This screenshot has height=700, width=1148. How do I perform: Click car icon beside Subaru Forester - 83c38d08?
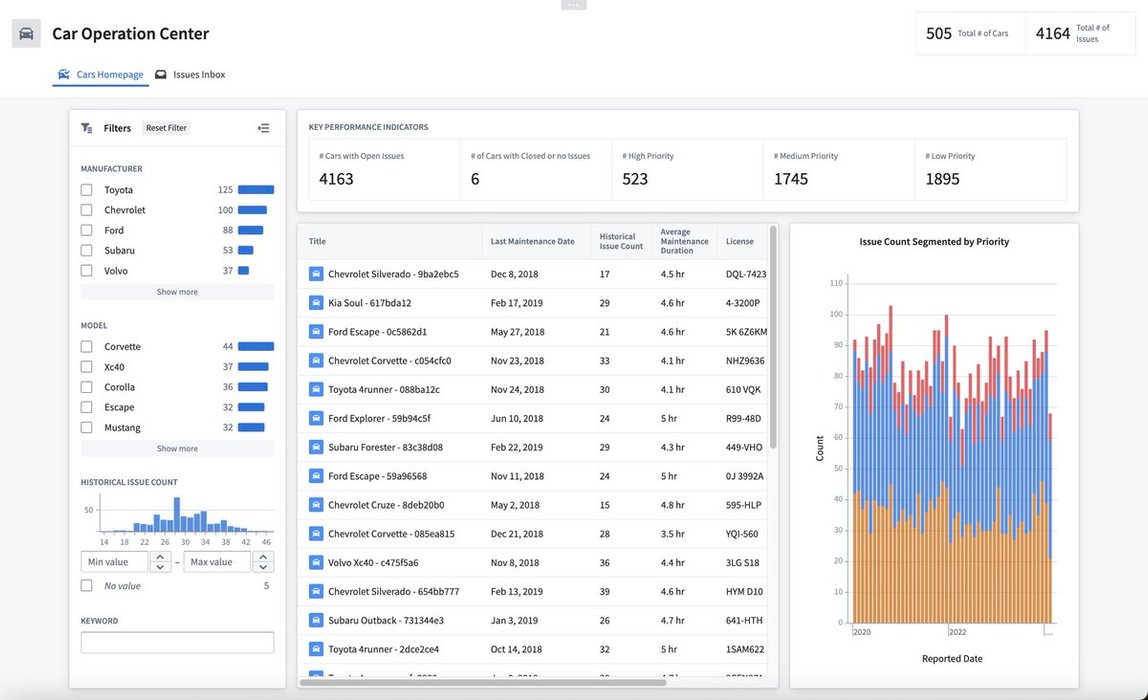coord(316,447)
